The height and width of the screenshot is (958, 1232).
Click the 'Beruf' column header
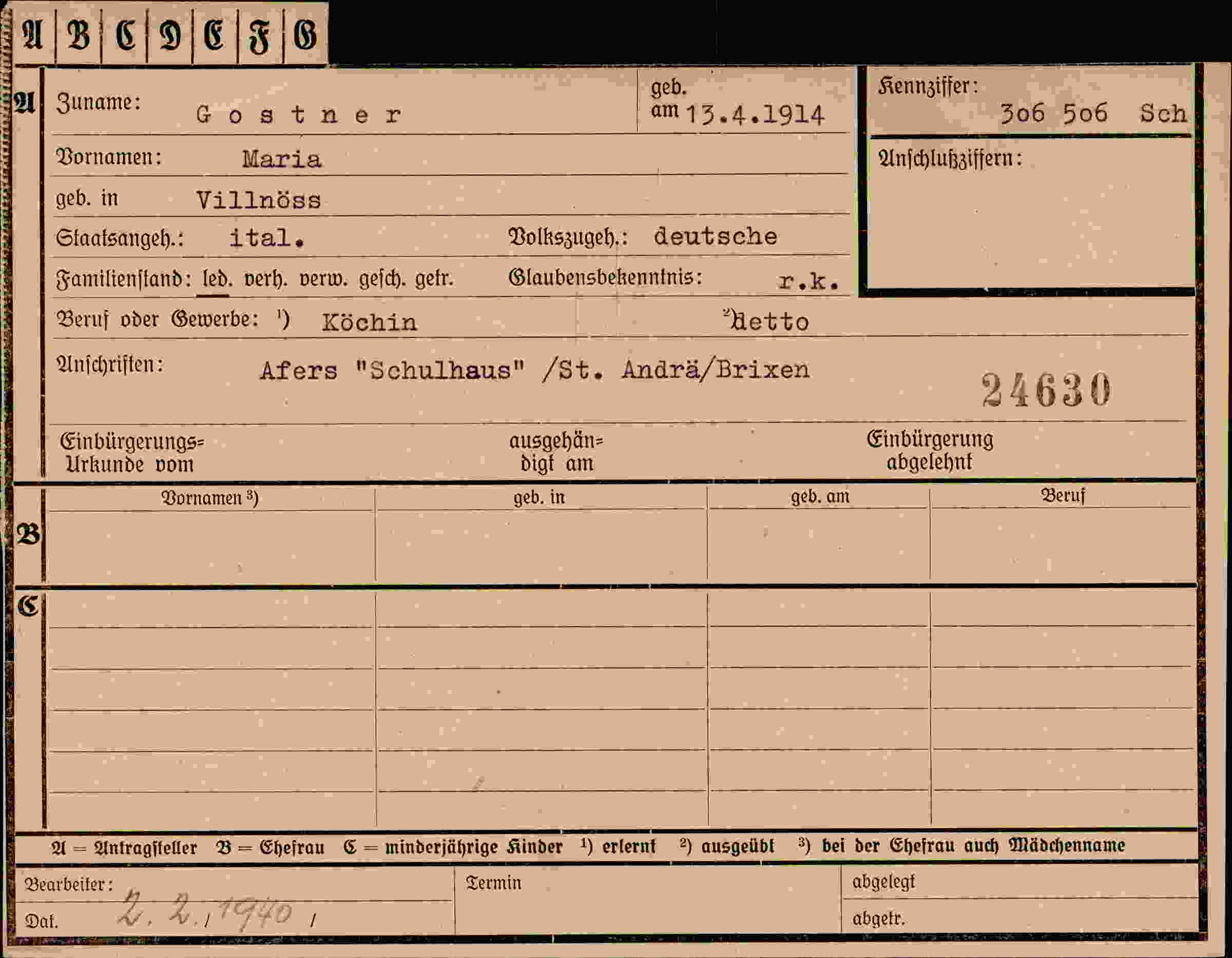(x=1063, y=496)
